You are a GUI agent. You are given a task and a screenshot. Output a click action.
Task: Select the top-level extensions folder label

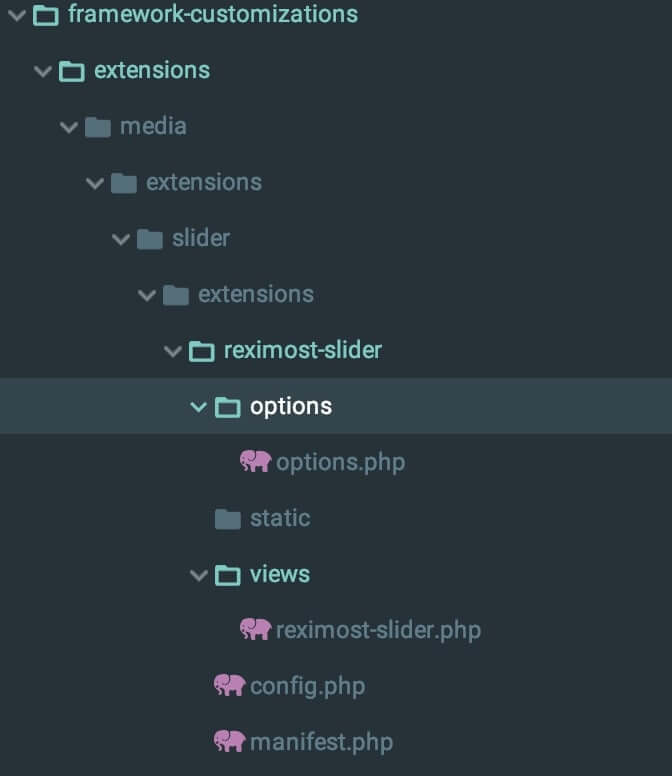152,70
